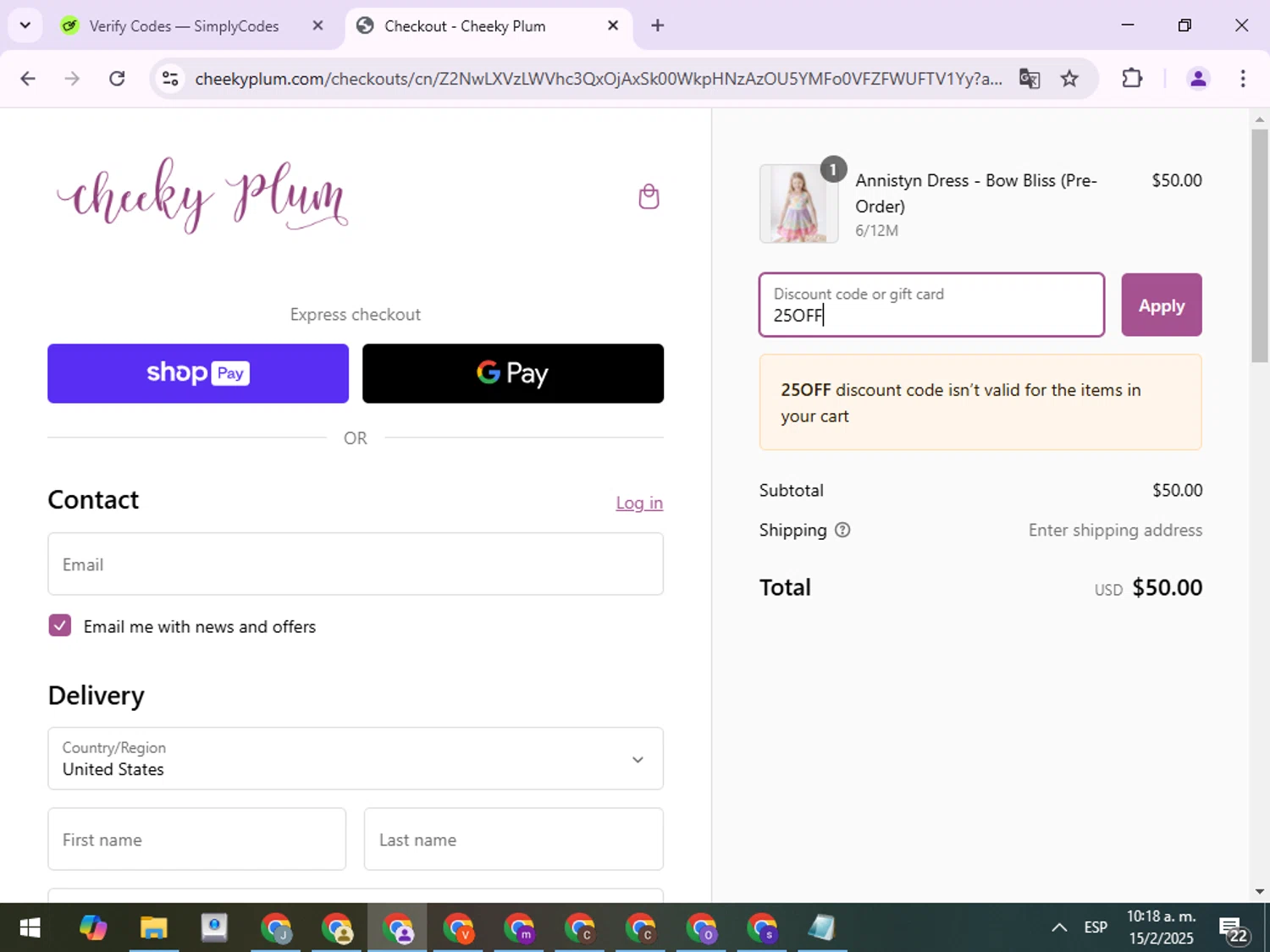Open the Extensions puzzle icon
Screen dimensions: 1270x952
pos(1132,79)
